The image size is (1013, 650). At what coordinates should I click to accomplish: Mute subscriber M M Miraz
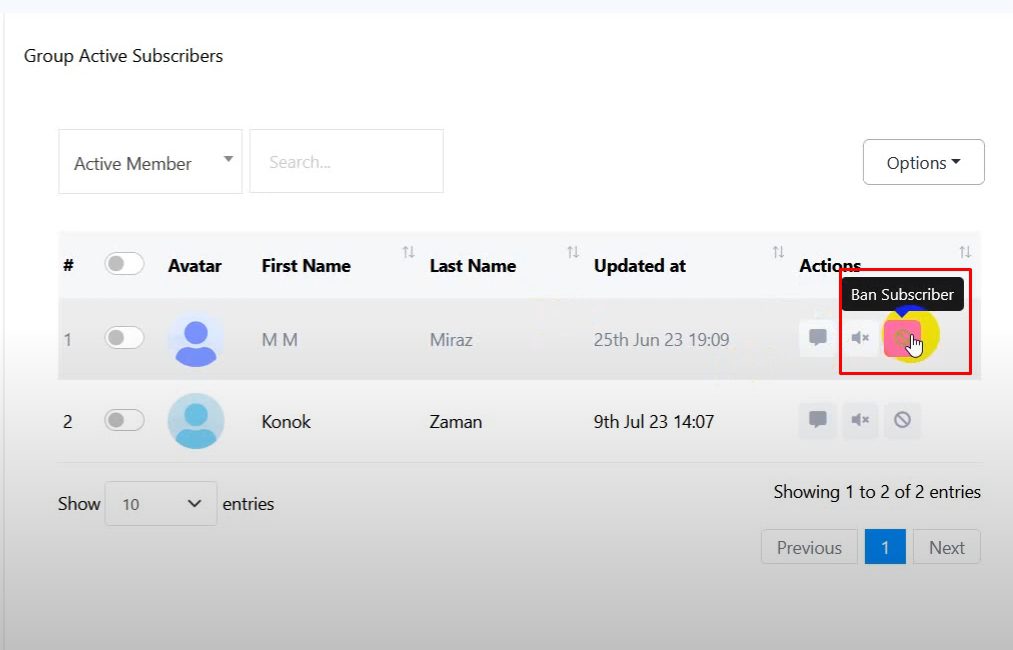(x=859, y=338)
